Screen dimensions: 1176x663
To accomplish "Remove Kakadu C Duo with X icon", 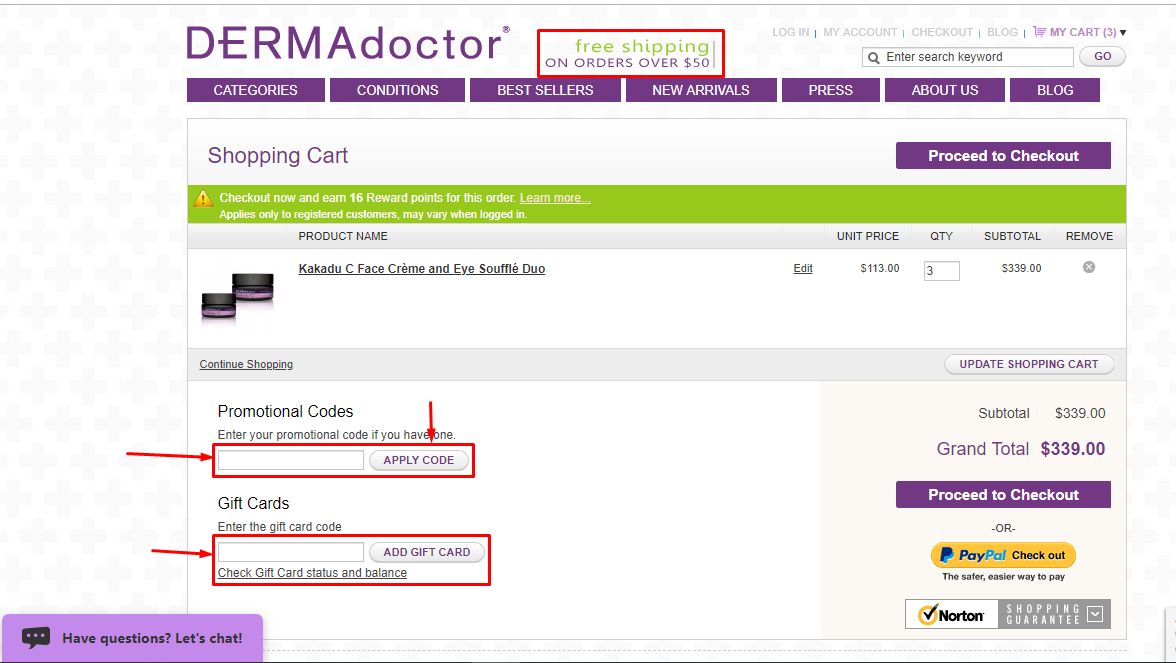I will (1089, 267).
